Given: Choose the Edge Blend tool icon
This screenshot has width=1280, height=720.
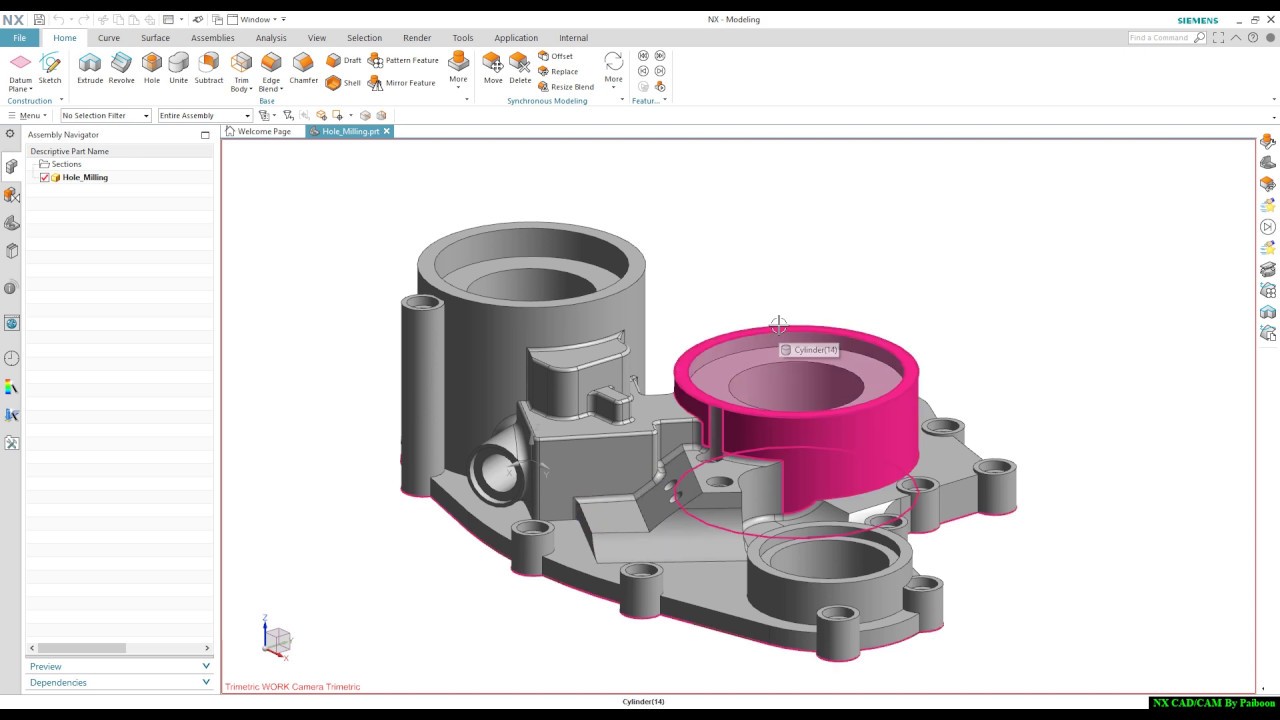Looking at the screenshot, I should coord(271,63).
